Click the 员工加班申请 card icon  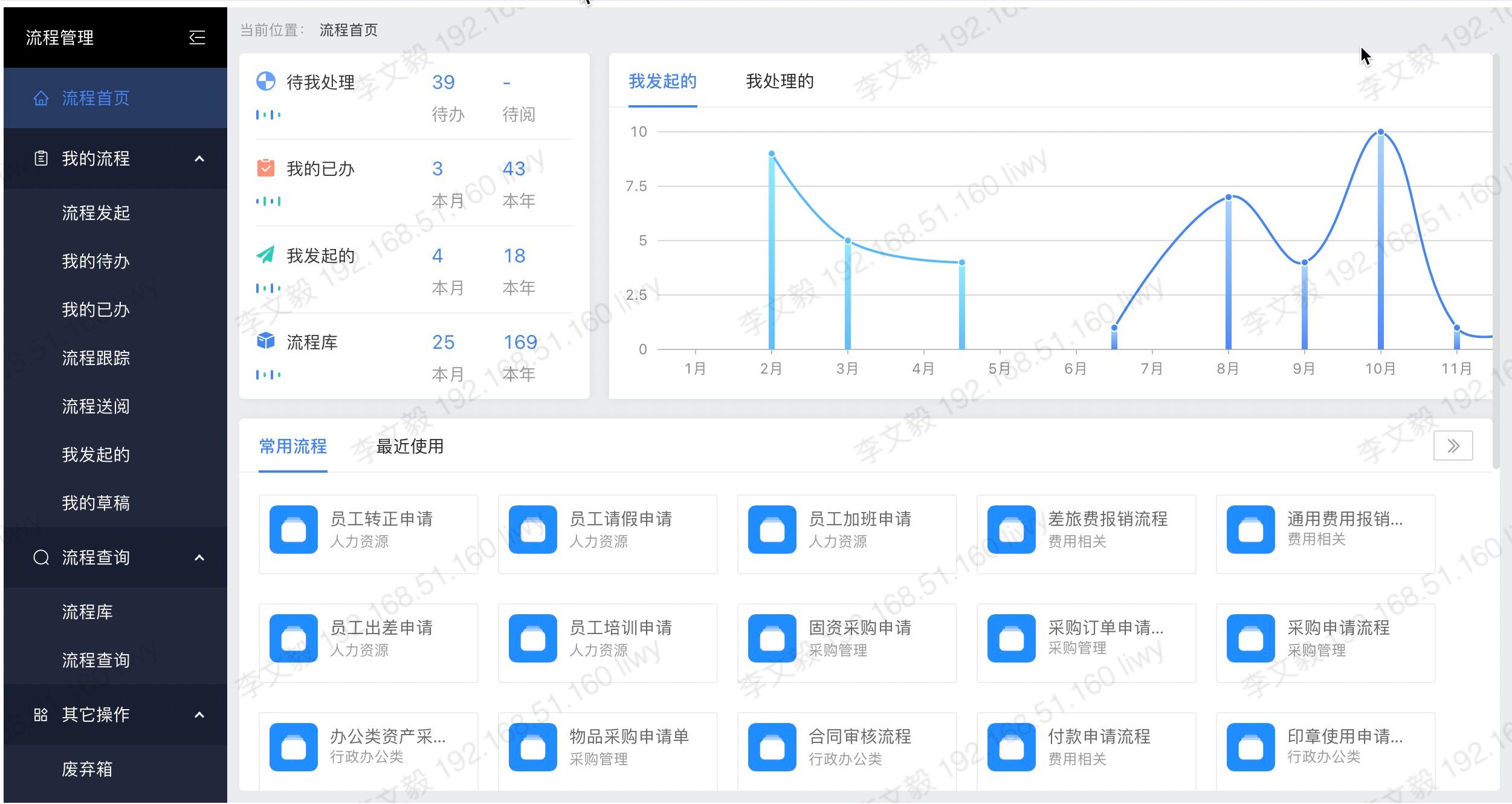point(772,530)
